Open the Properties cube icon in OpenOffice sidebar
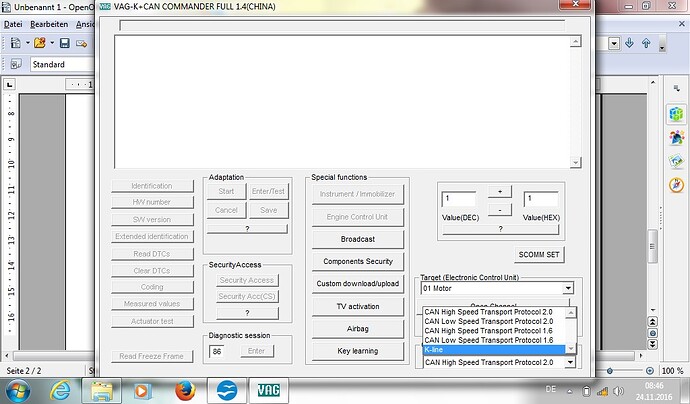This screenshot has height=404, width=690. [676, 114]
